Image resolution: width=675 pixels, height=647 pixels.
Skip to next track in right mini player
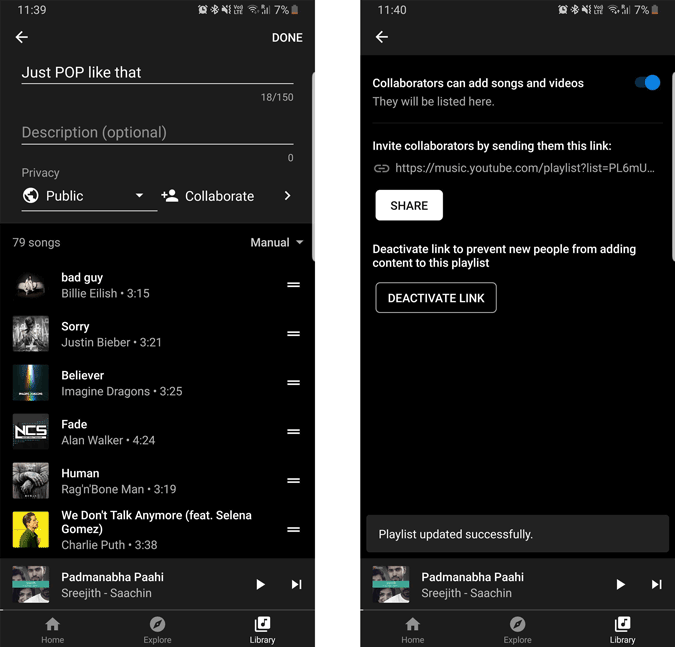(656, 584)
